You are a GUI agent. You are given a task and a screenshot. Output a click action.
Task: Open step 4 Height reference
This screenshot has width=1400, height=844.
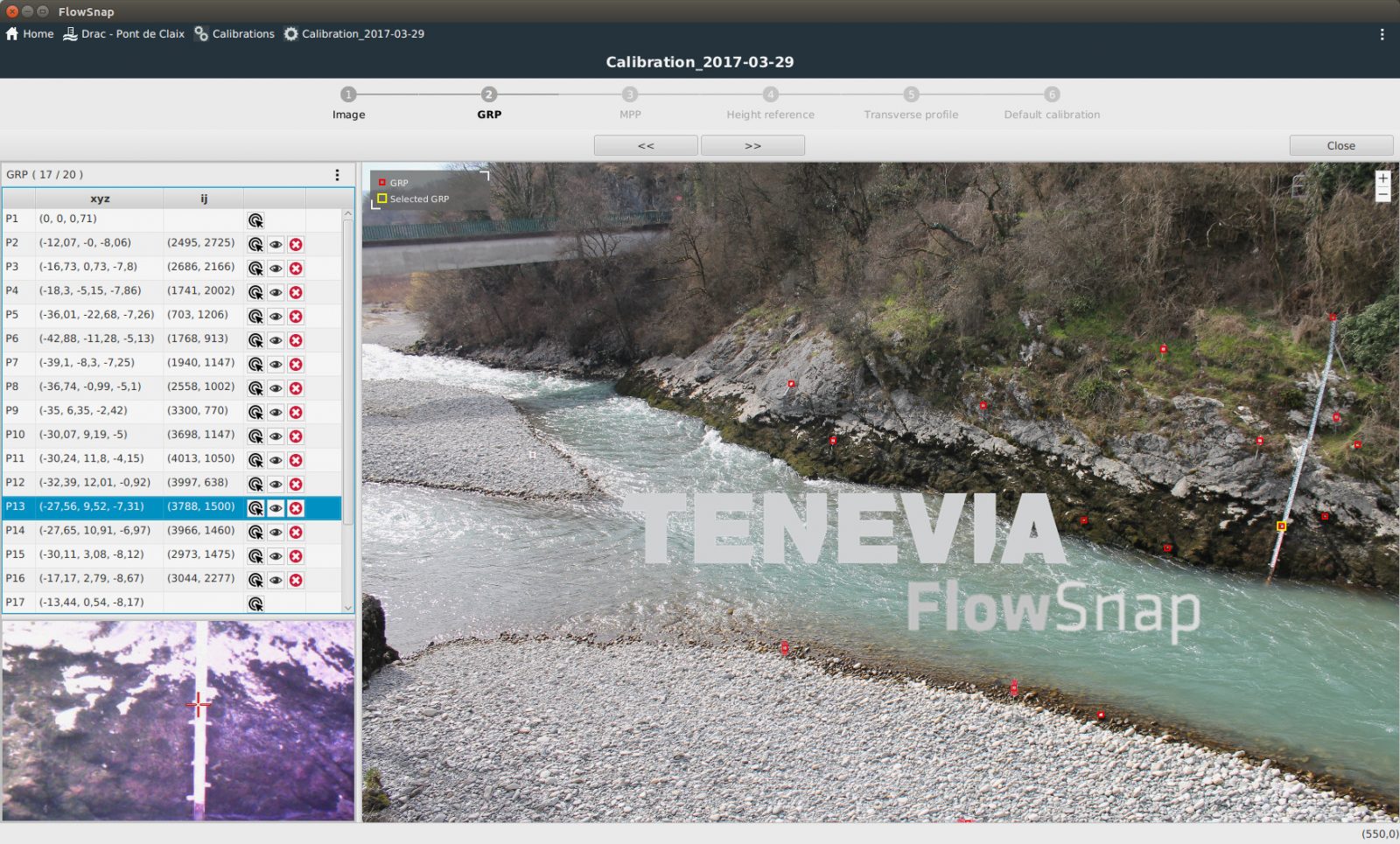point(770,94)
